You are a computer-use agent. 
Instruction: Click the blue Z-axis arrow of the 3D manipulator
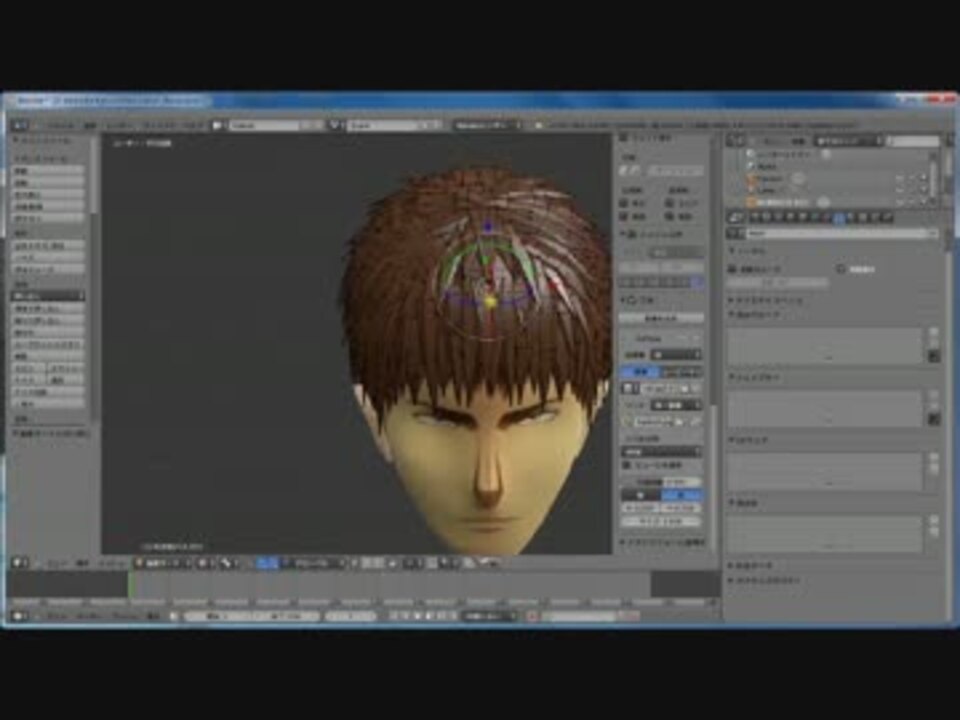pos(487,229)
